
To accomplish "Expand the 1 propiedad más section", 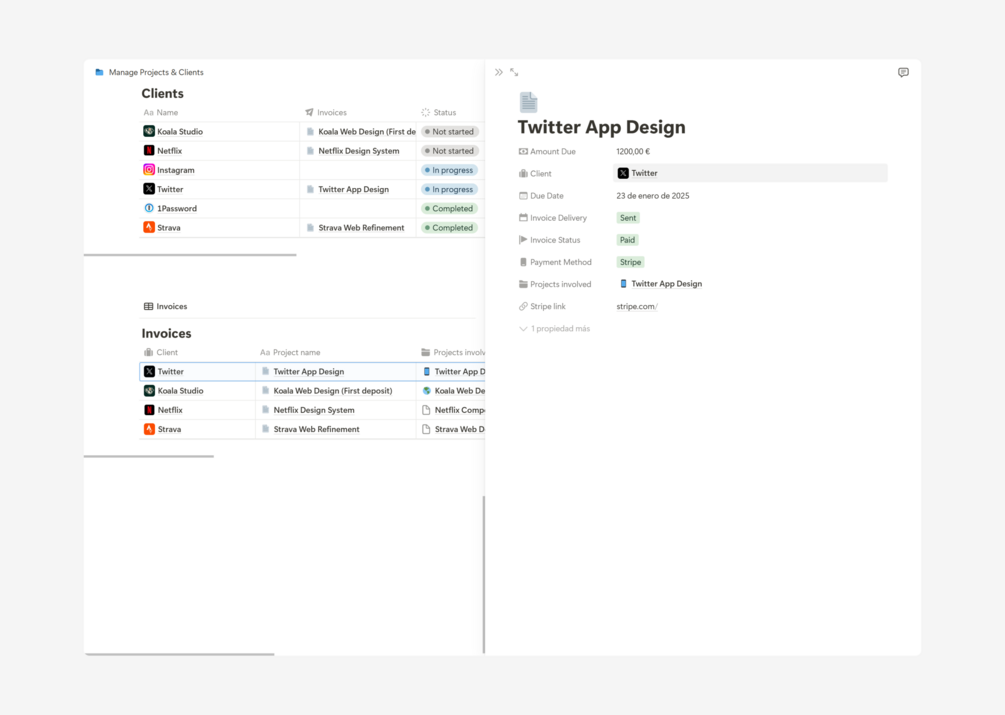I will click(x=554, y=329).
